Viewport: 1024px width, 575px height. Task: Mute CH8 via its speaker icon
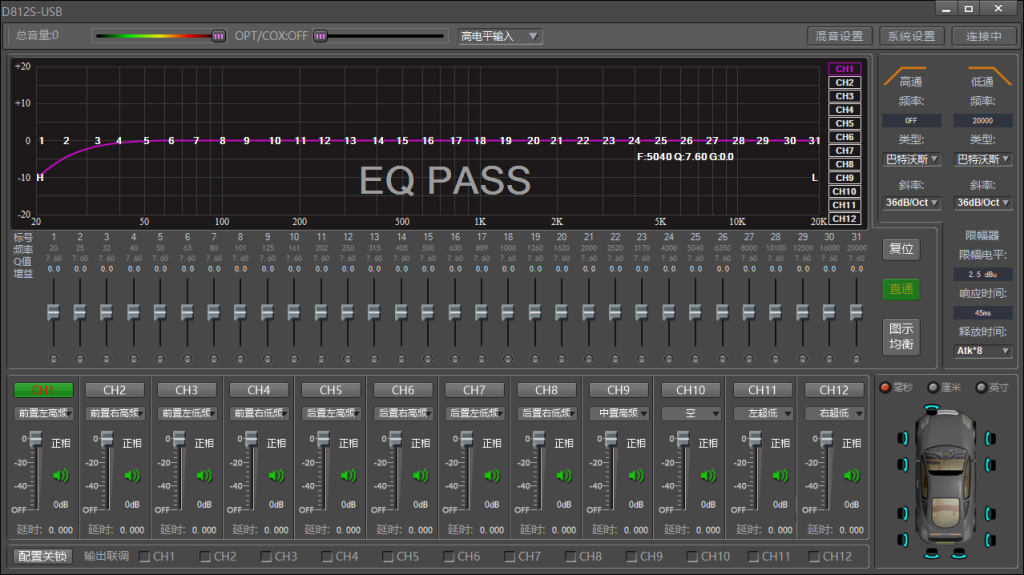(564, 476)
